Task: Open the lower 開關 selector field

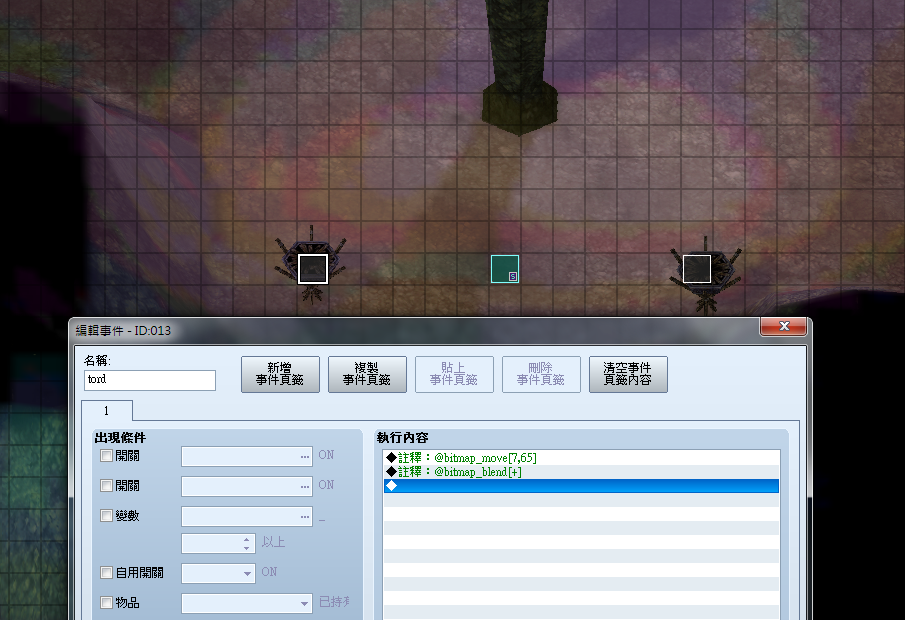Action: 247,487
